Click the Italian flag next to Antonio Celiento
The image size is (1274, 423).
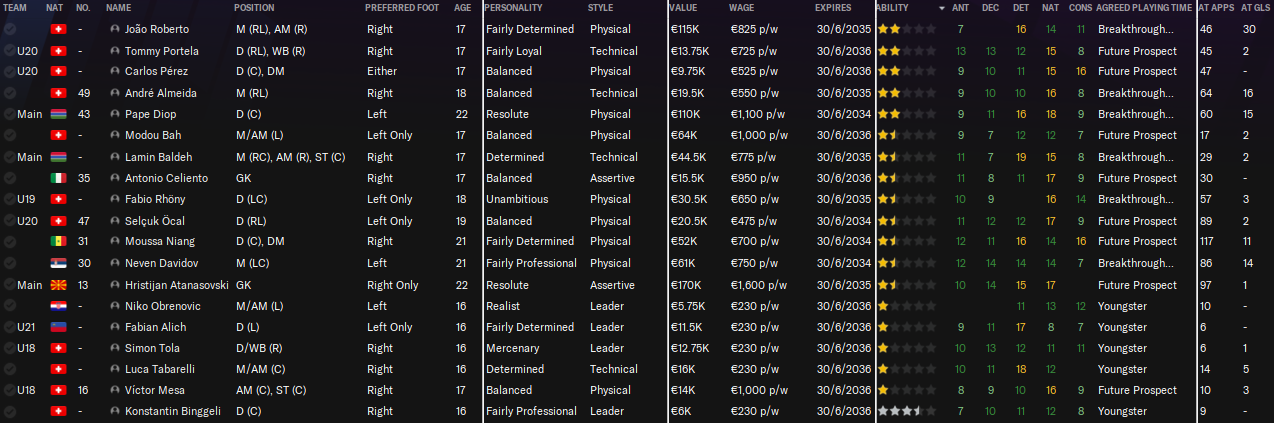click(57, 178)
